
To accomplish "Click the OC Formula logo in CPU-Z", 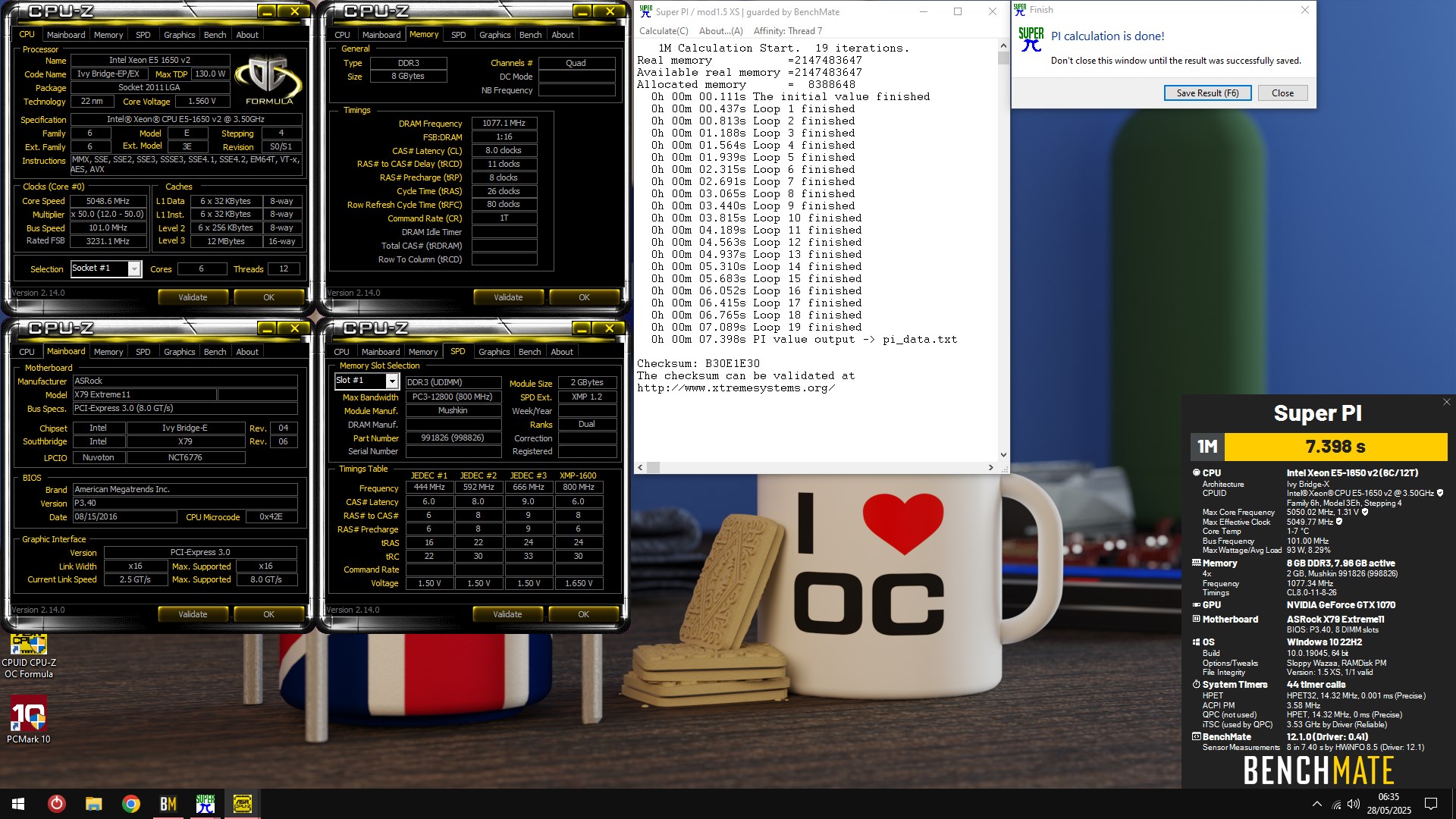I will pos(269,80).
